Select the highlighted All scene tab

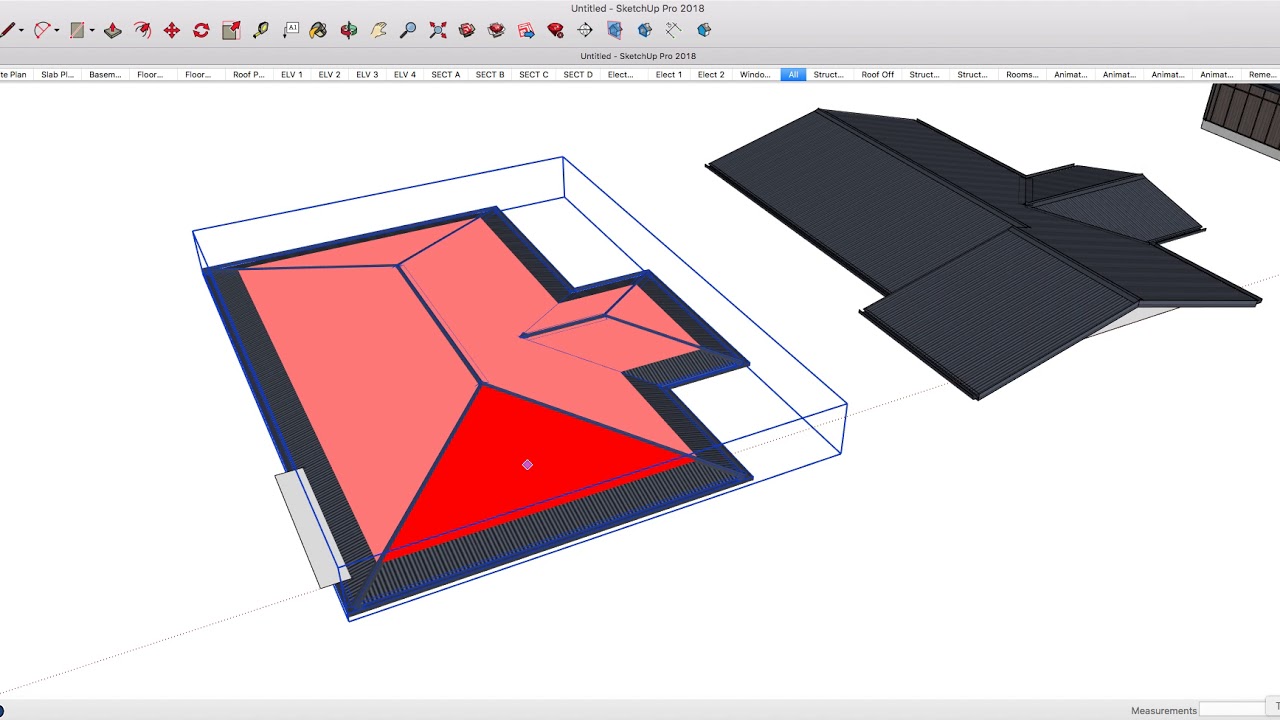pos(793,74)
